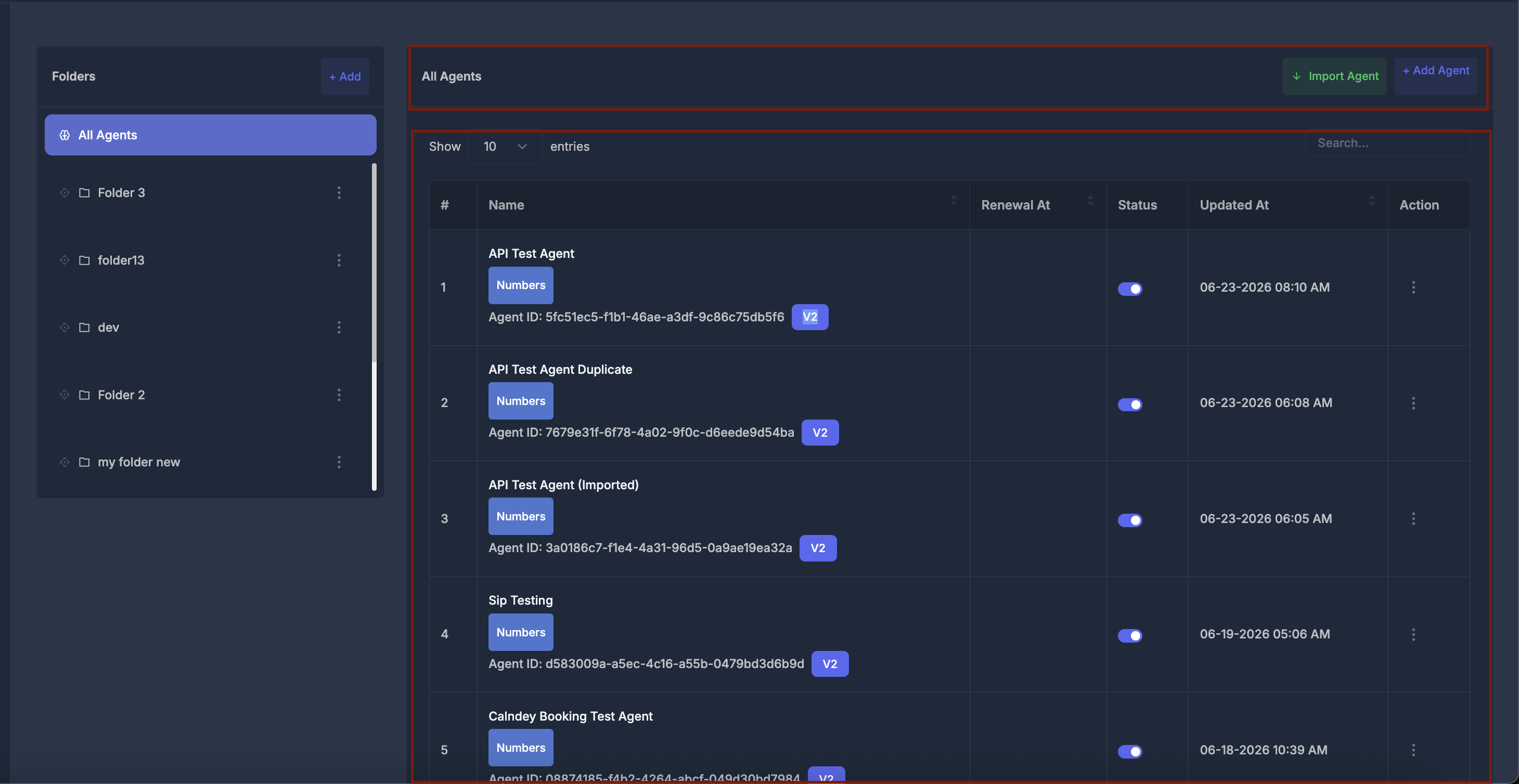Click the drag handle icon beside dev
The image size is (1519, 784).
click(65, 327)
